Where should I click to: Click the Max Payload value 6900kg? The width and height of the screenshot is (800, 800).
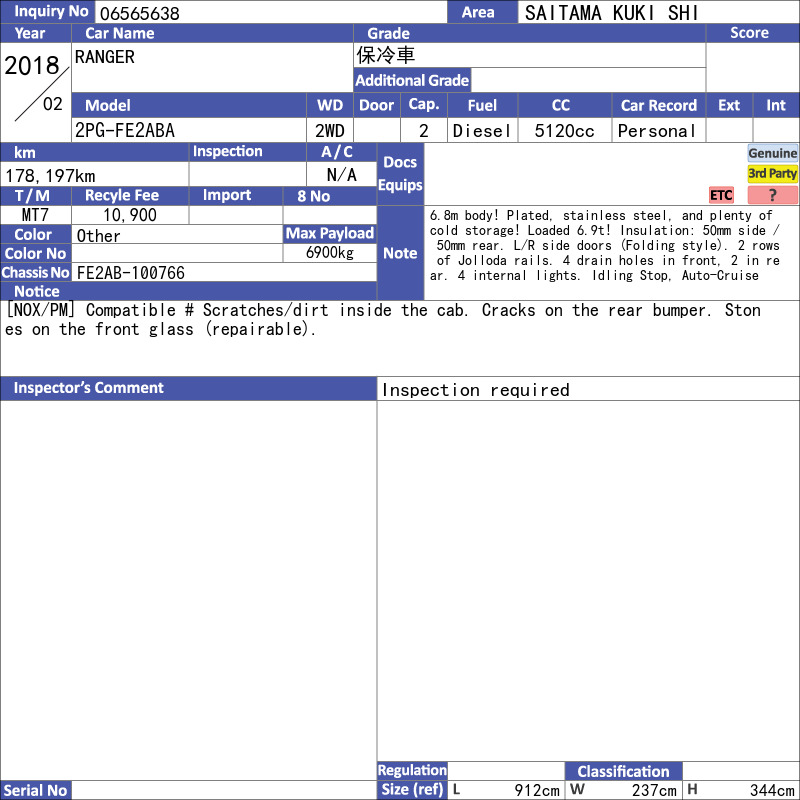[330, 253]
